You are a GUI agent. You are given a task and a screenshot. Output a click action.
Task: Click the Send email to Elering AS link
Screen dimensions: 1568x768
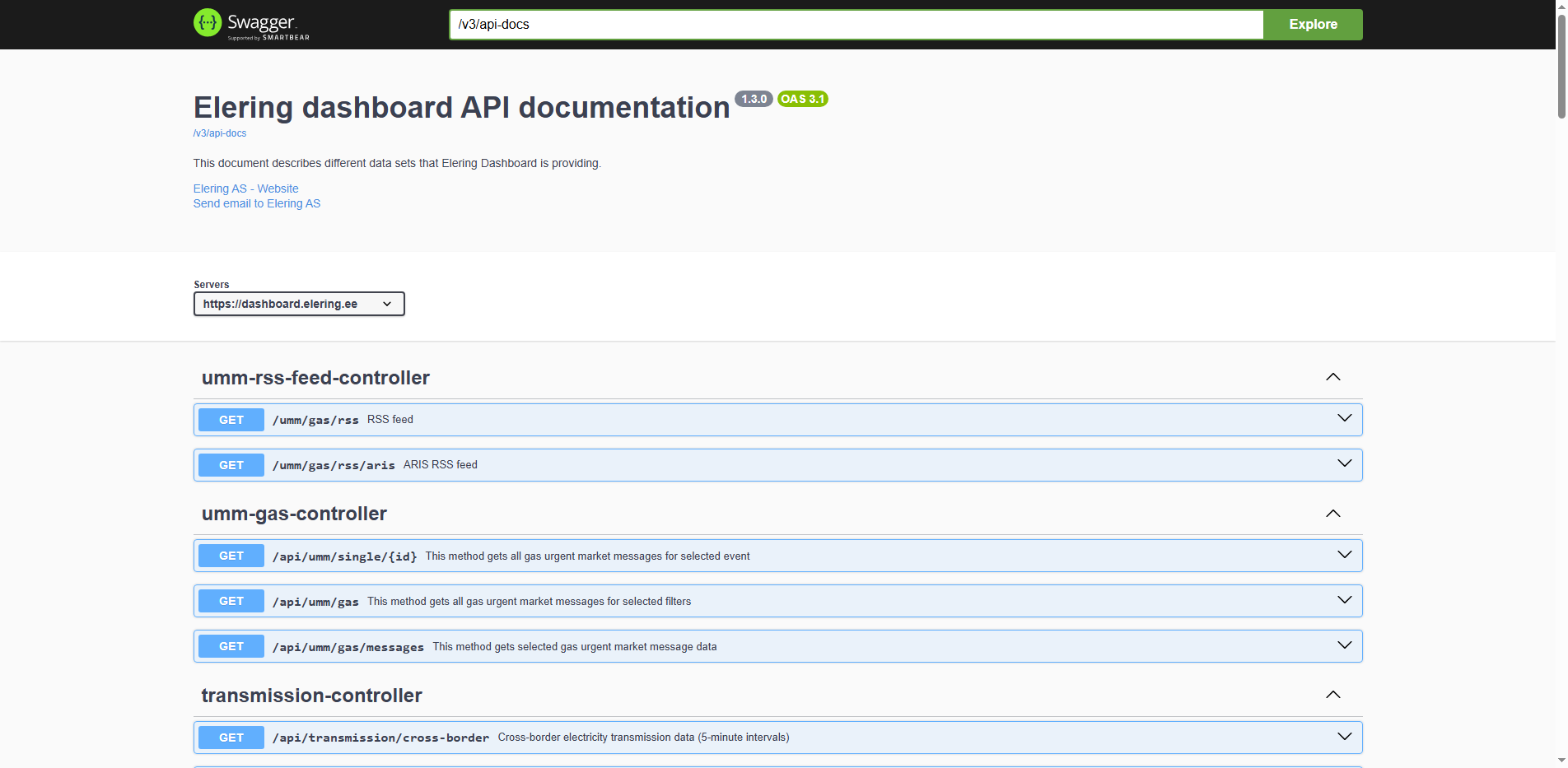257,203
